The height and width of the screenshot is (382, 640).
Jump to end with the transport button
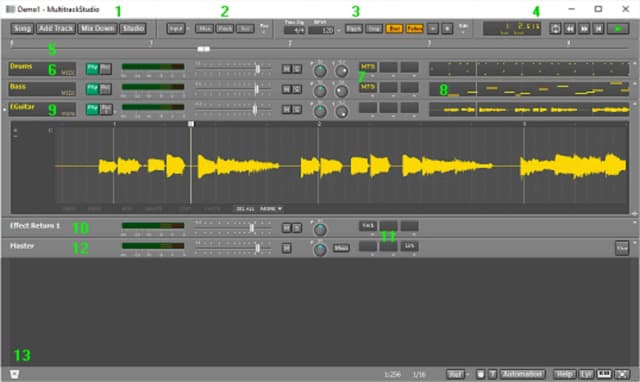(598, 29)
